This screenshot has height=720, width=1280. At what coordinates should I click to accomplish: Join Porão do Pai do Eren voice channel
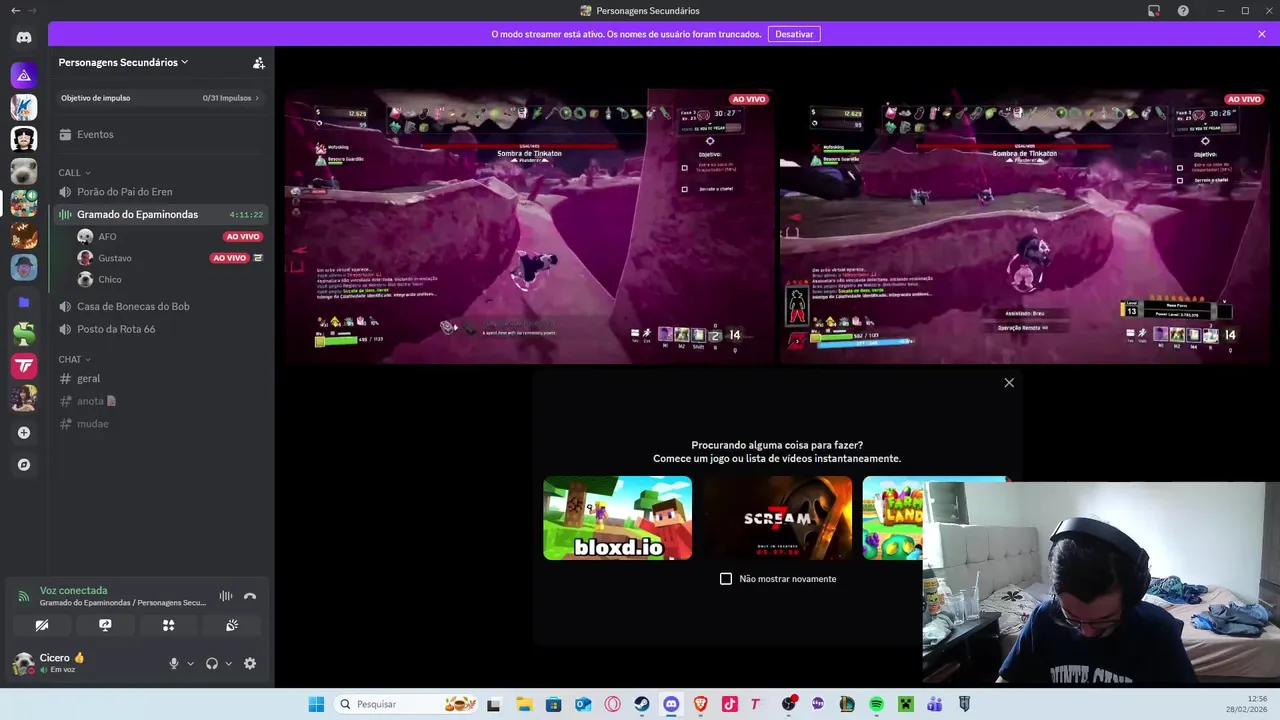point(160,191)
